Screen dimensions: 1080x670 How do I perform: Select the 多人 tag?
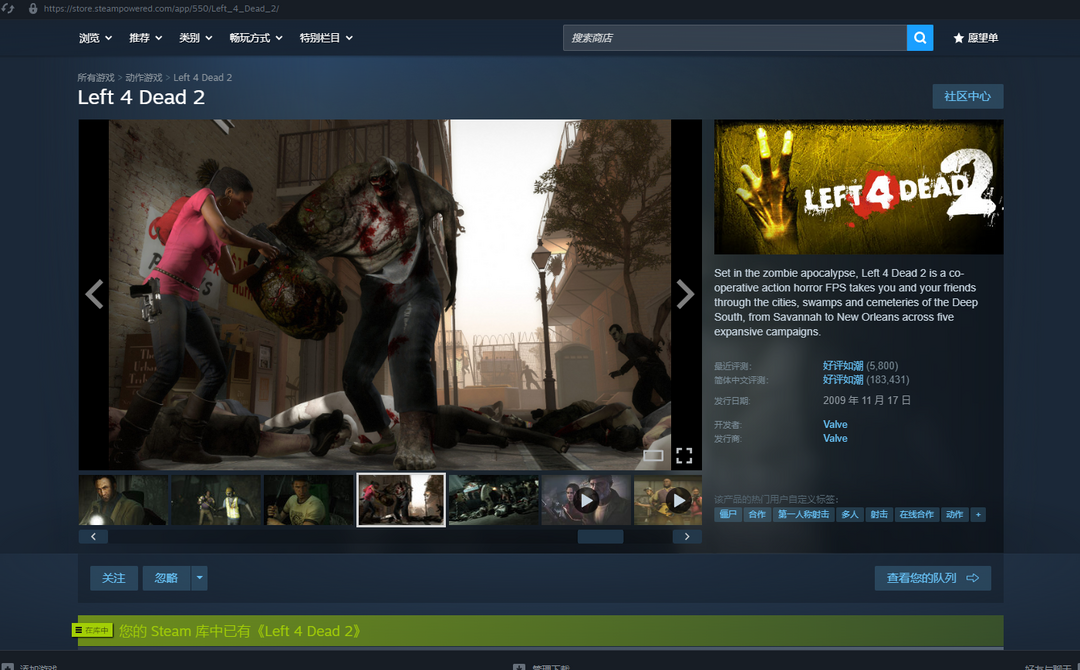coord(850,514)
